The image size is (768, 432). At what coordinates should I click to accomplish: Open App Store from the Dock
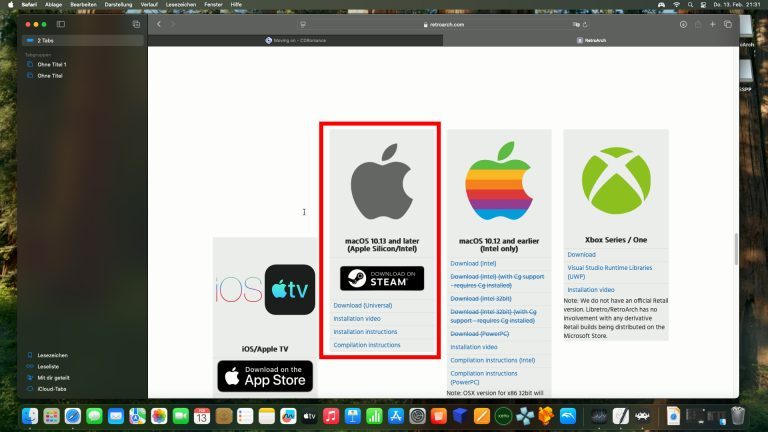point(396,416)
